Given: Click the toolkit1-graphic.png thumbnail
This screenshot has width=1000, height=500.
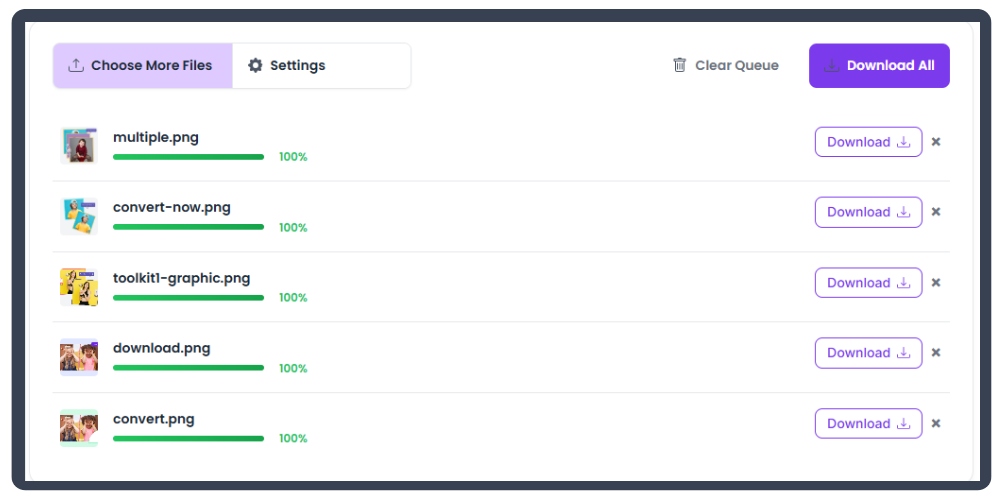Looking at the screenshot, I should pyautogui.click(x=79, y=287).
